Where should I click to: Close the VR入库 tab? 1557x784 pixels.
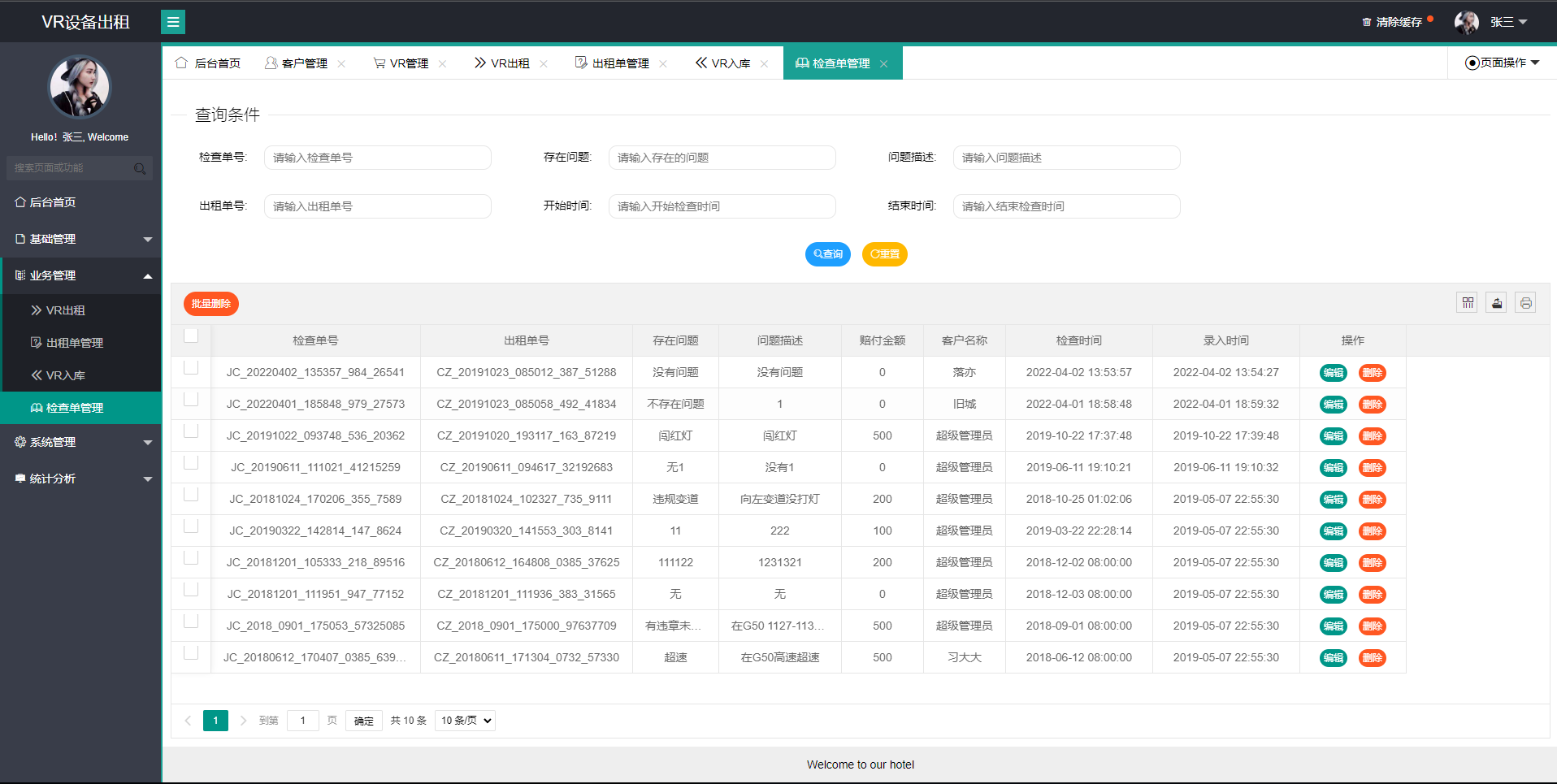[764, 63]
